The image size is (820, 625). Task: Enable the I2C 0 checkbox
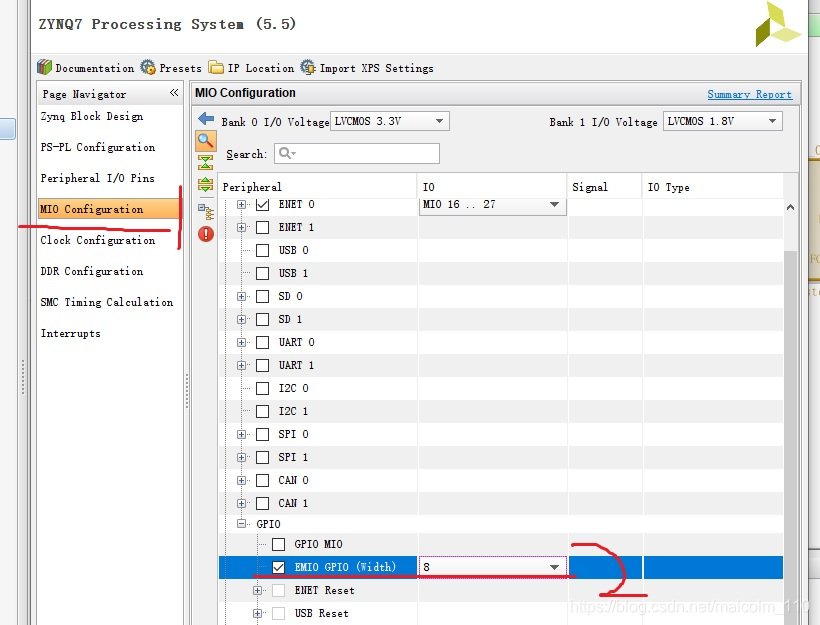click(263, 388)
